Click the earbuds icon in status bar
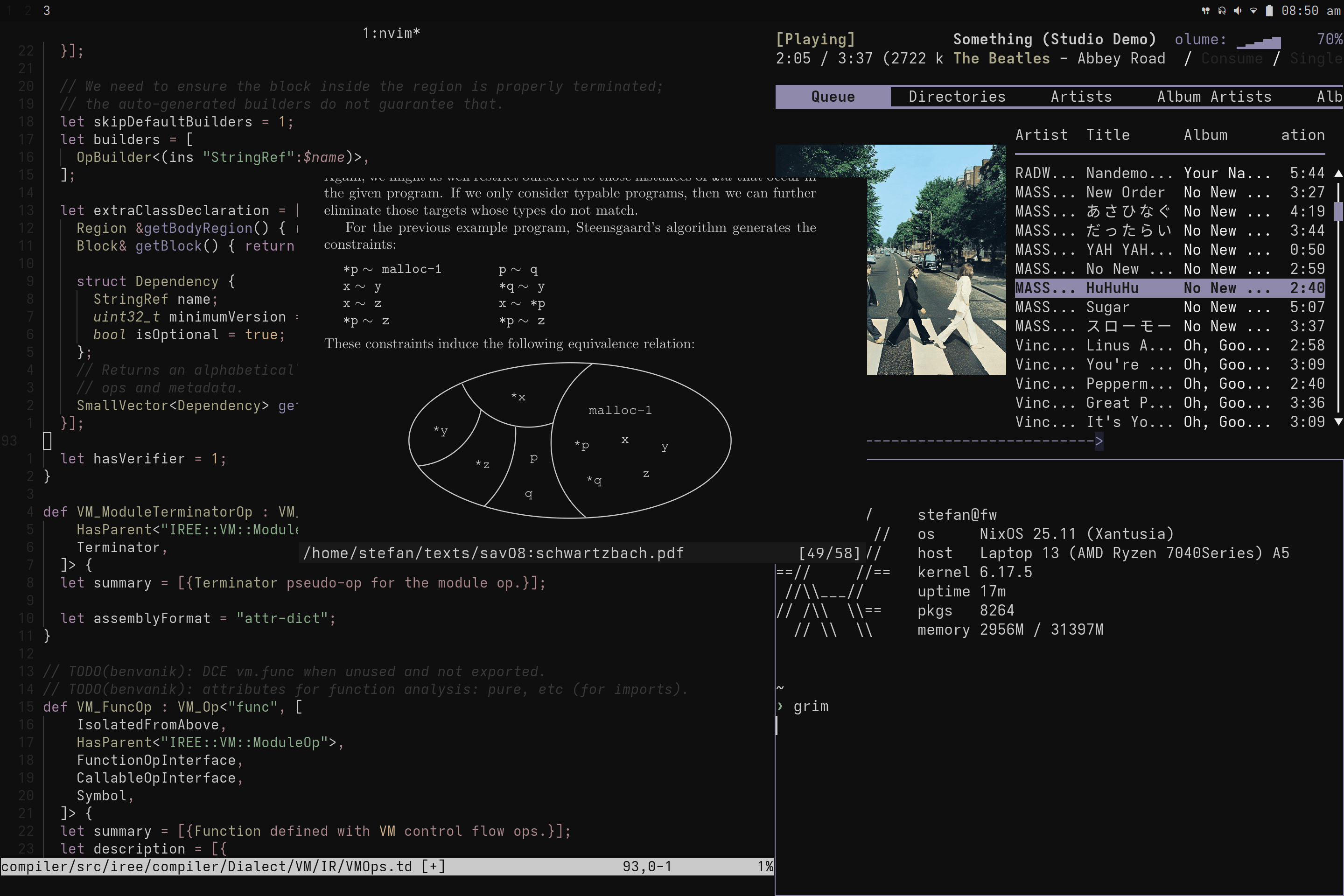 pos(1205,11)
